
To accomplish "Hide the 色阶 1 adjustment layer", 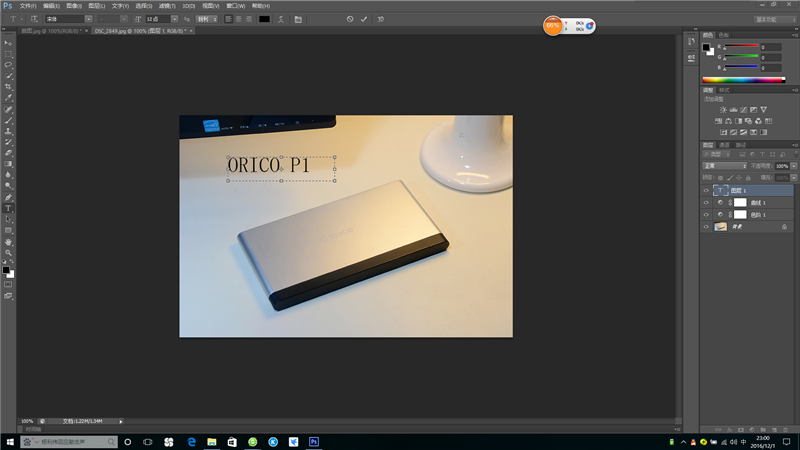I will click(706, 215).
